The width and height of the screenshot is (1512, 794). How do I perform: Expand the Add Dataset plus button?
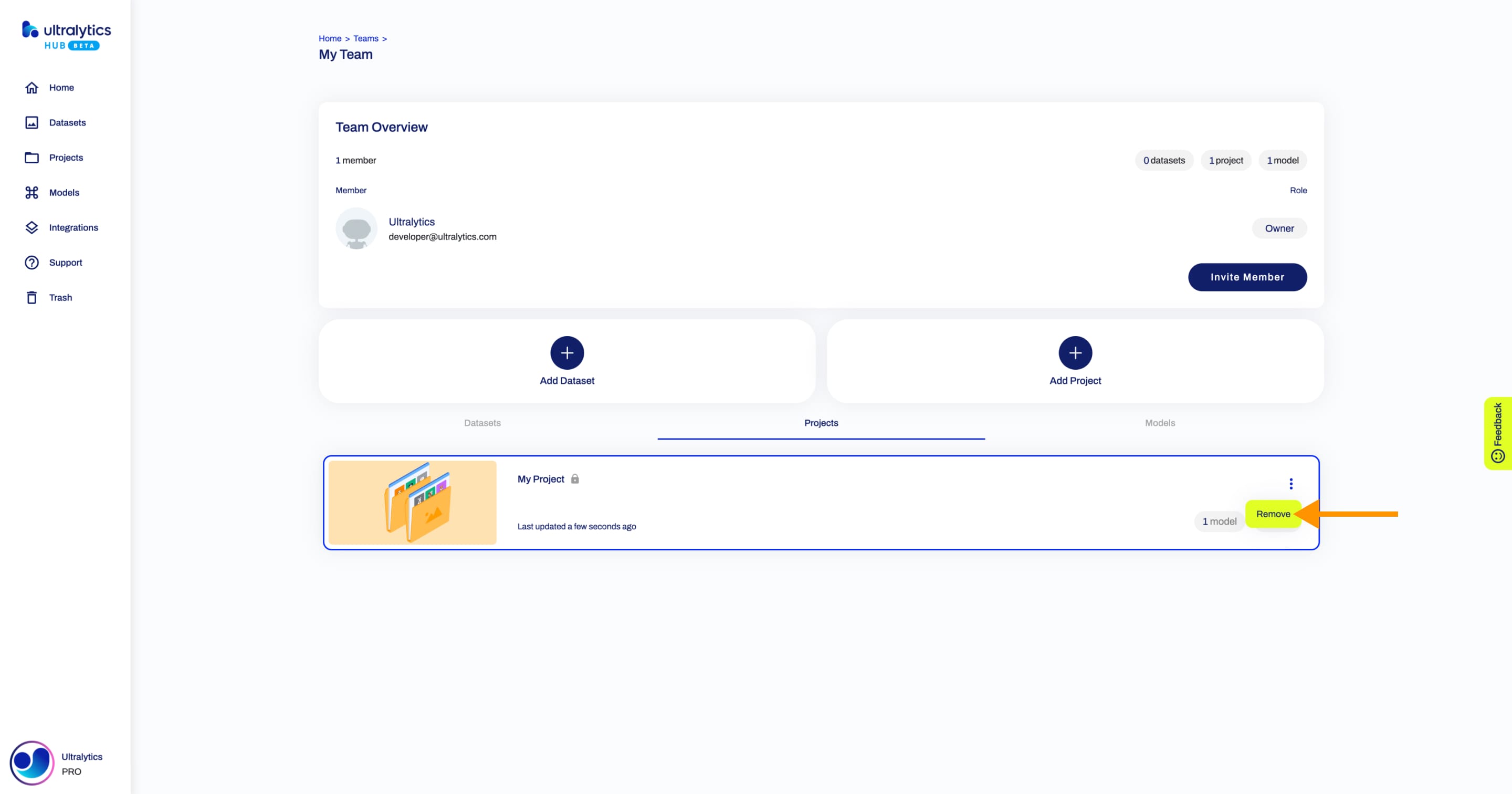click(567, 352)
